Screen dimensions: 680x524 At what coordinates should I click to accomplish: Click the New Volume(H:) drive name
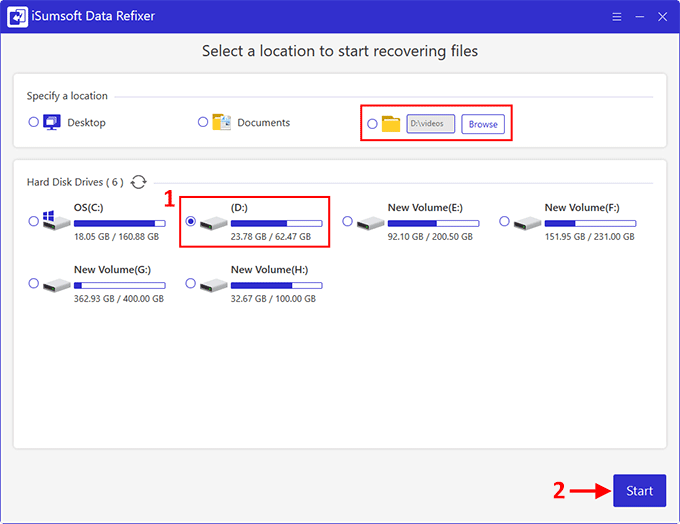270,270
